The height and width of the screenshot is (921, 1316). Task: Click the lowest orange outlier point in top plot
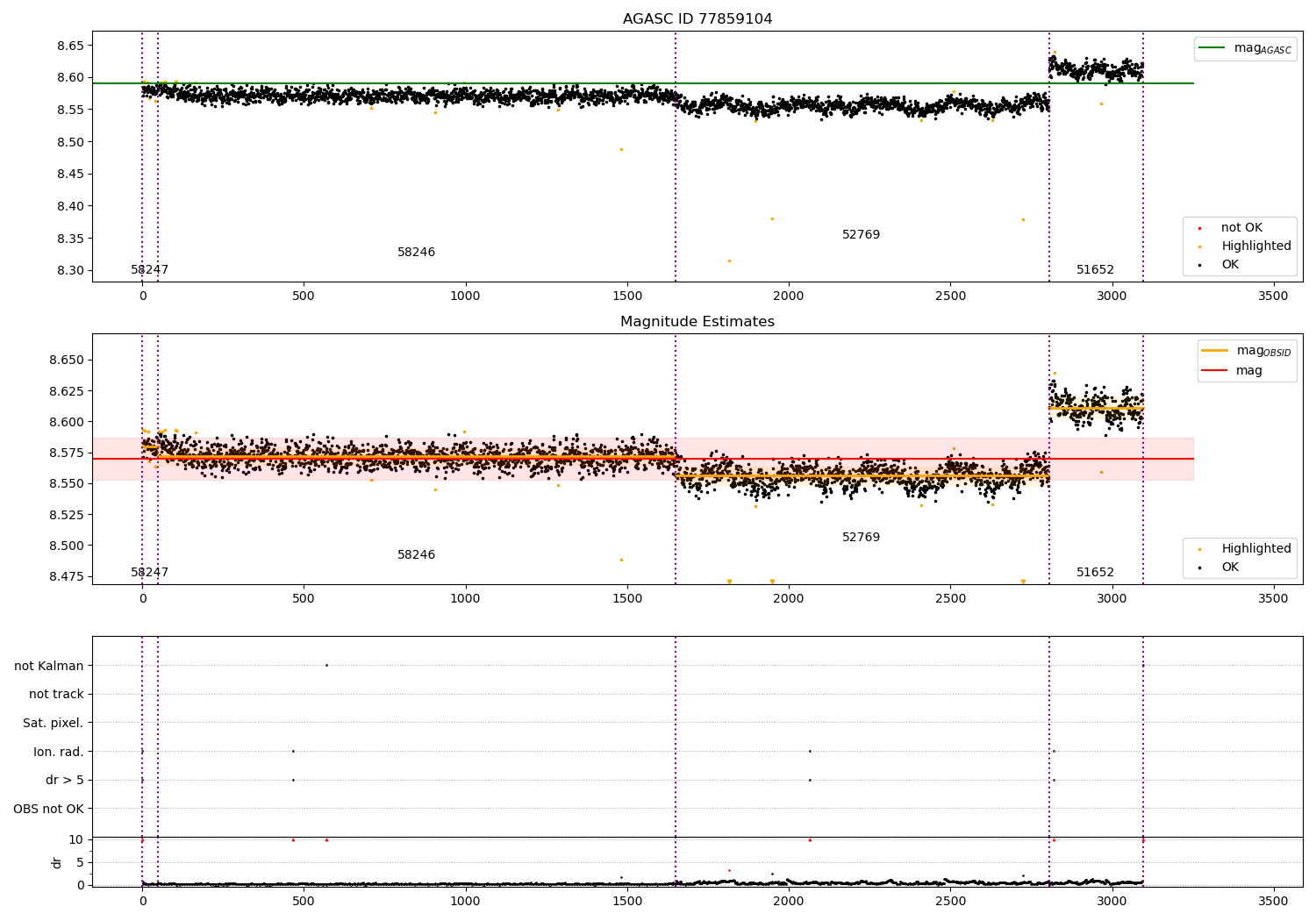pyautogui.click(x=729, y=261)
